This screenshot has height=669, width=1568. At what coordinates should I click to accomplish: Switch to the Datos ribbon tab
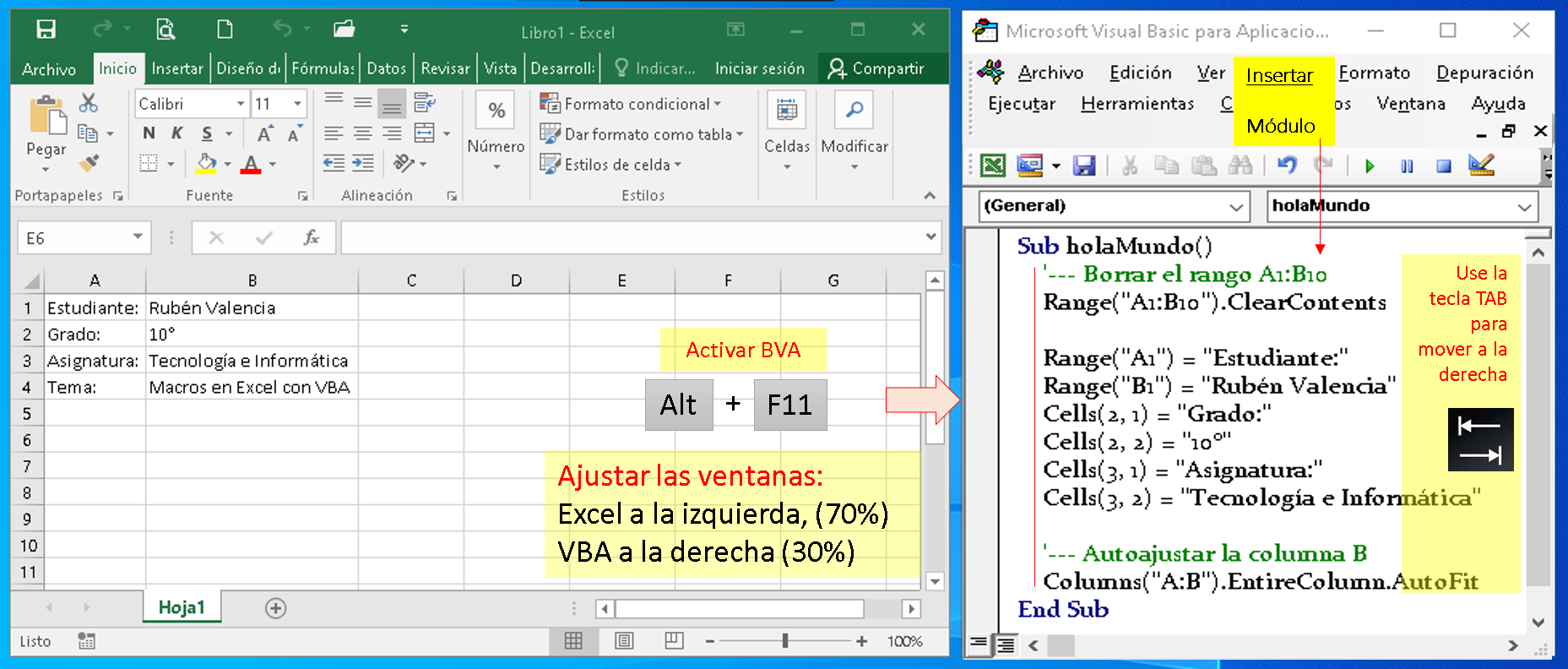click(386, 68)
